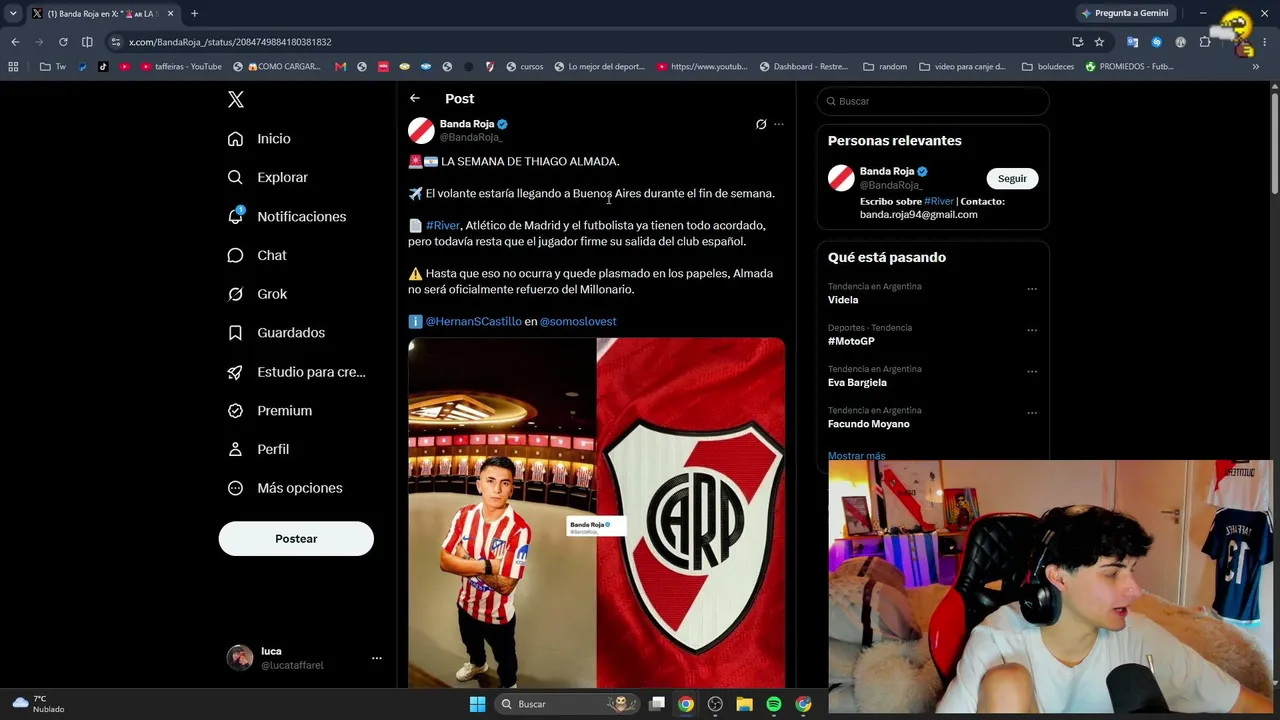Viewport: 1280px width, 720px height.
Task: Click the bookmark star in address bar
Action: click(1099, 42)
